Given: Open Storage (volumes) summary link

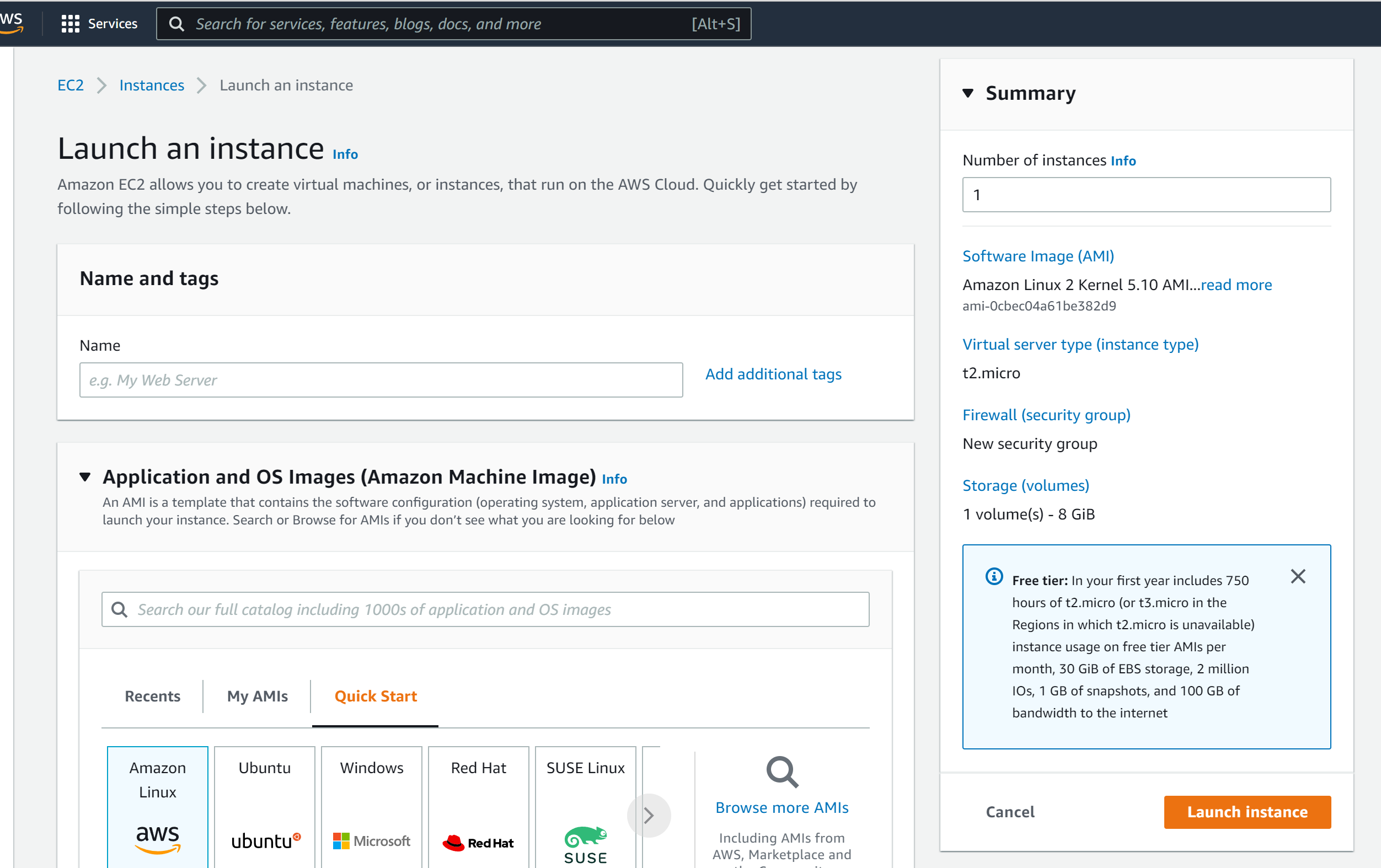Looking at the screenshot, I should [1025, 485].
